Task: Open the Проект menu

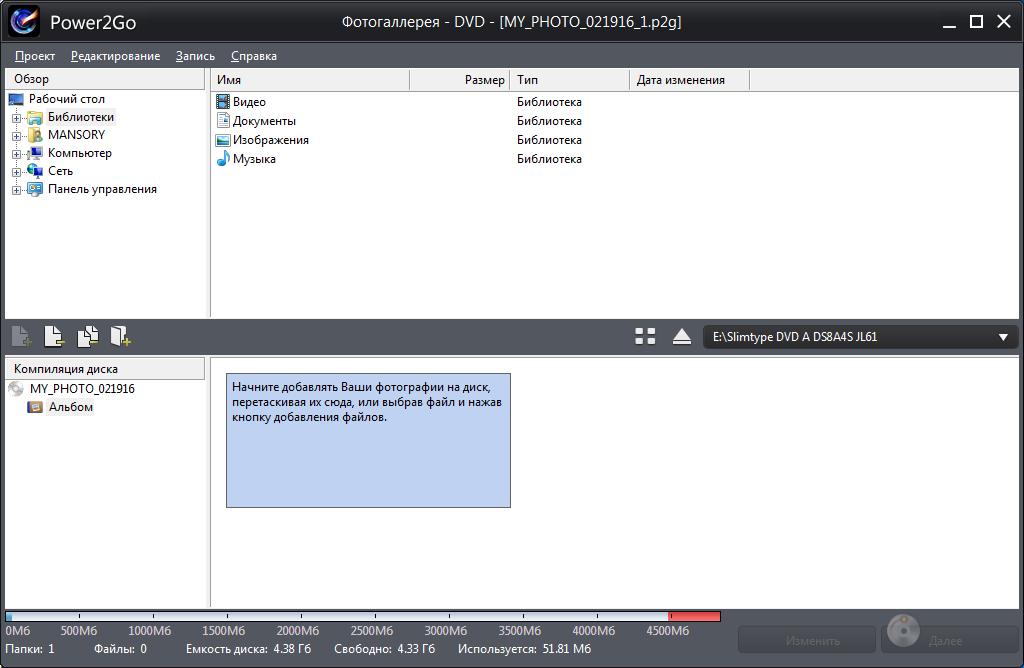Action: click(x=35, y=56)
